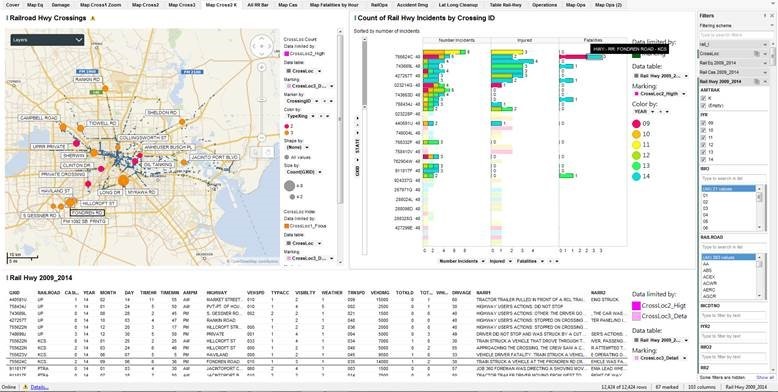
Task: Click the map pan navigation wheel
Action: tap(261, 46)
